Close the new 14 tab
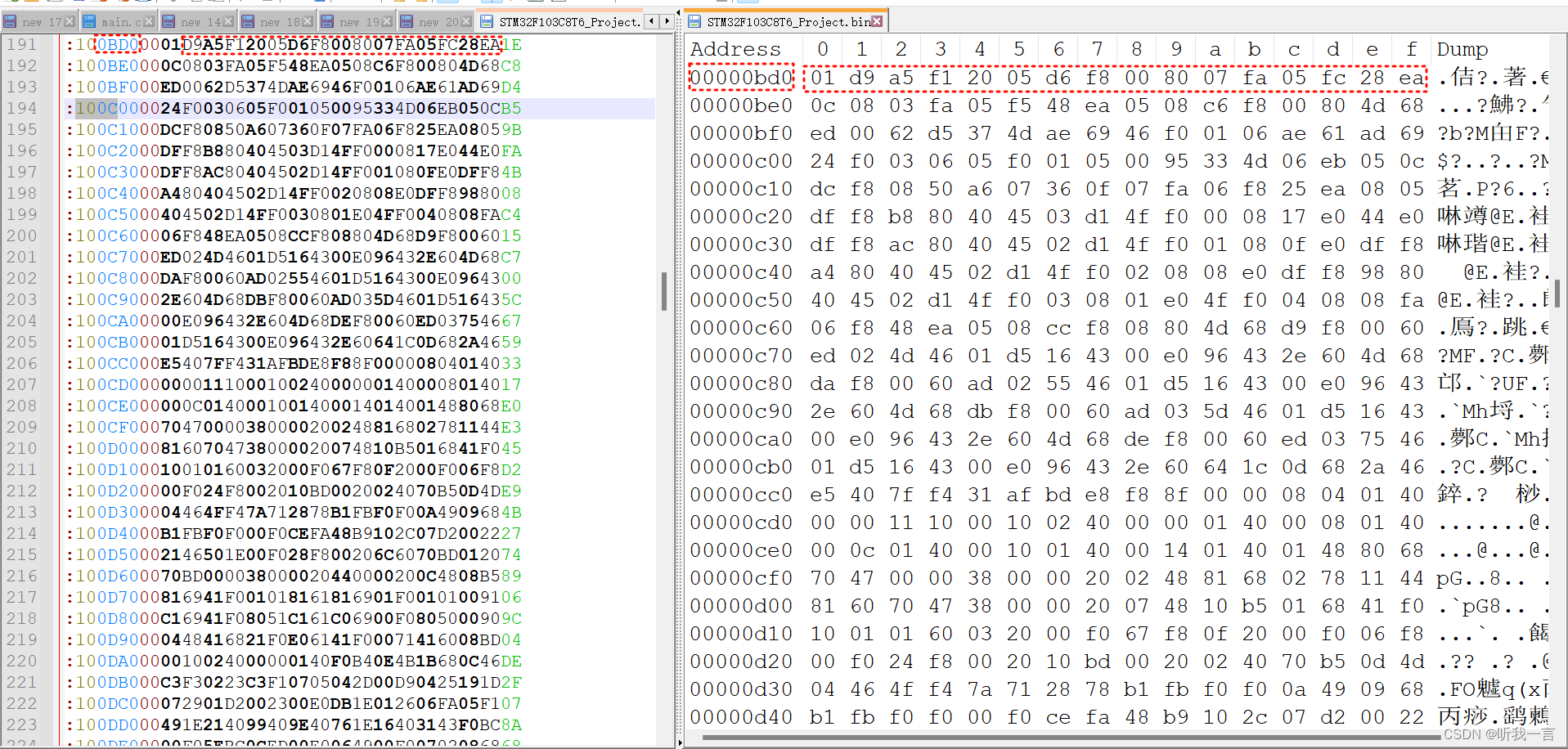Image resolution: width=1568 pixels, height=749 pixels. point(228,21)
